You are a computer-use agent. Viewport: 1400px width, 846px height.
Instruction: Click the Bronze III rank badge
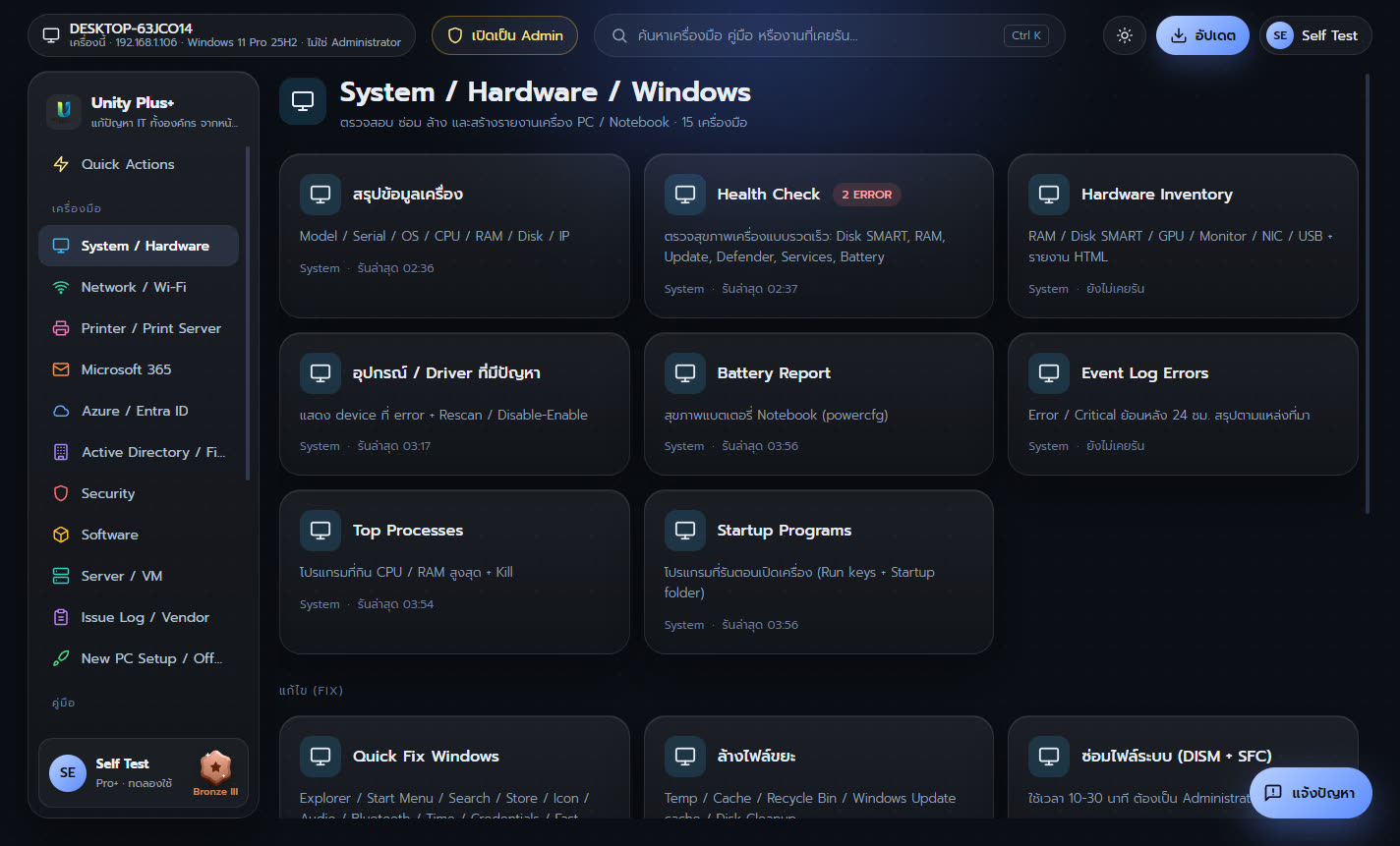[215, 772]
